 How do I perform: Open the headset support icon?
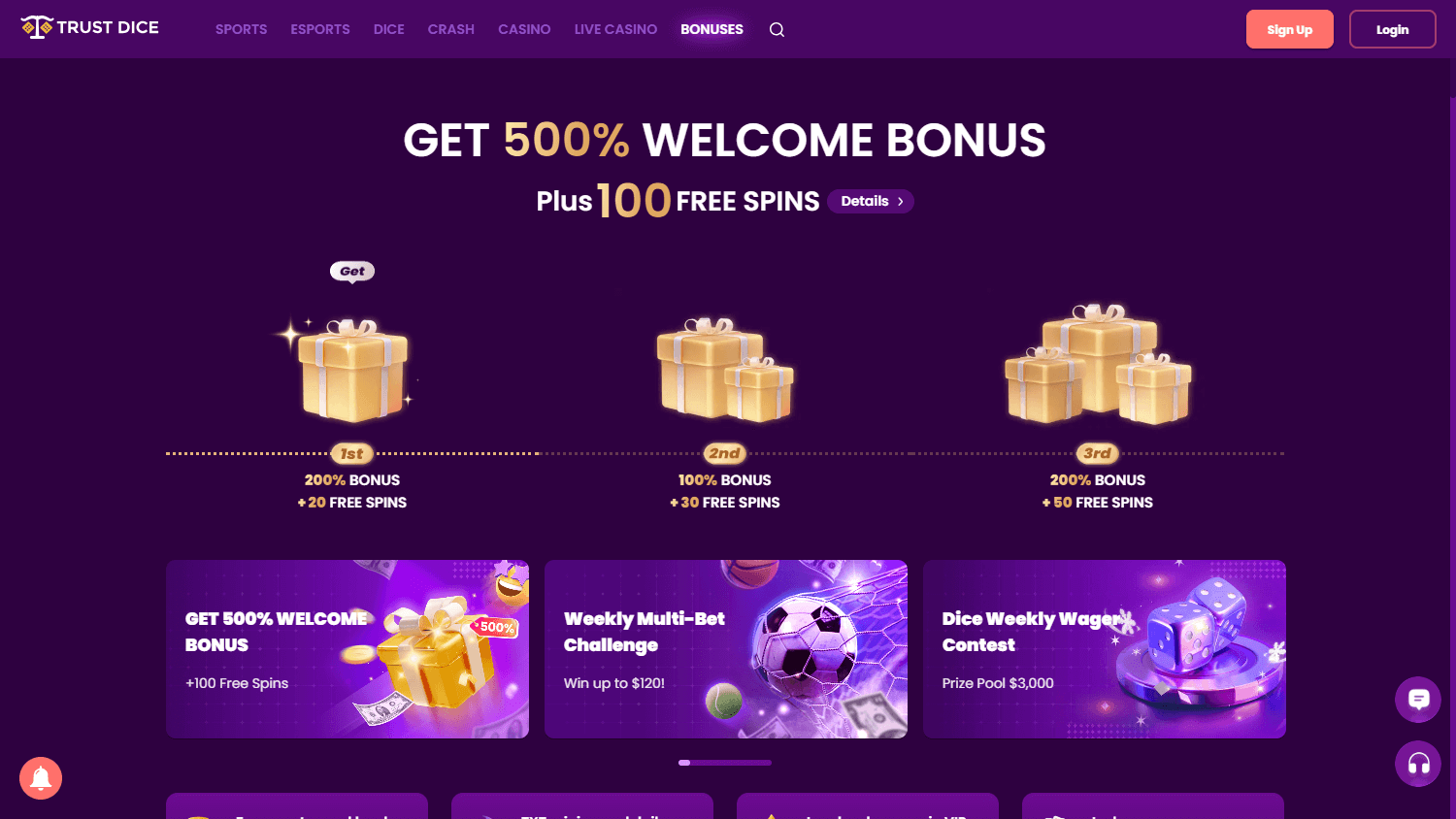1418,764
